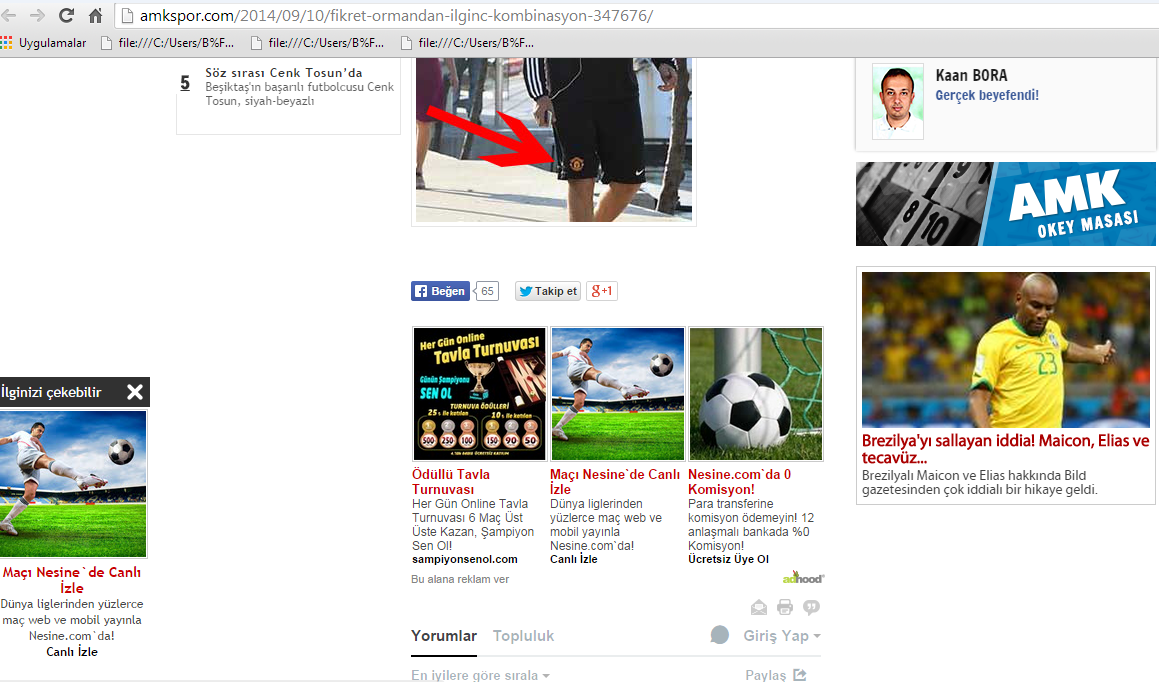The height and width of the screenshot is (682, 1159).
Task: Open Ödüllü Tavla Turnuvası ad link
Action: click(x=451, y=481)
